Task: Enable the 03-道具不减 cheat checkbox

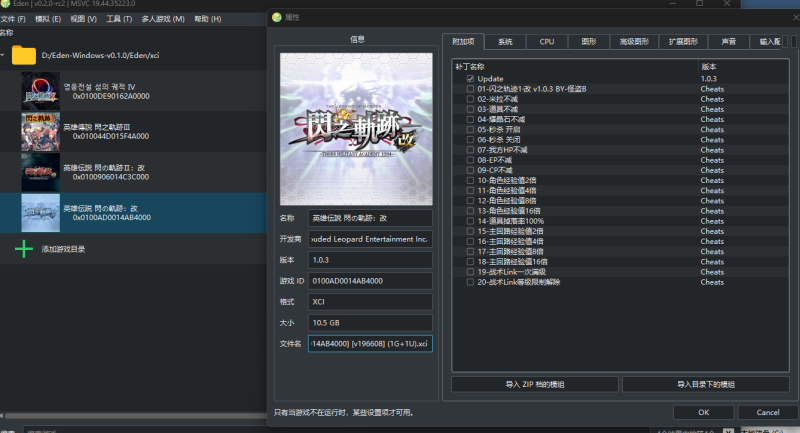Action: click(x=470, y=109)
